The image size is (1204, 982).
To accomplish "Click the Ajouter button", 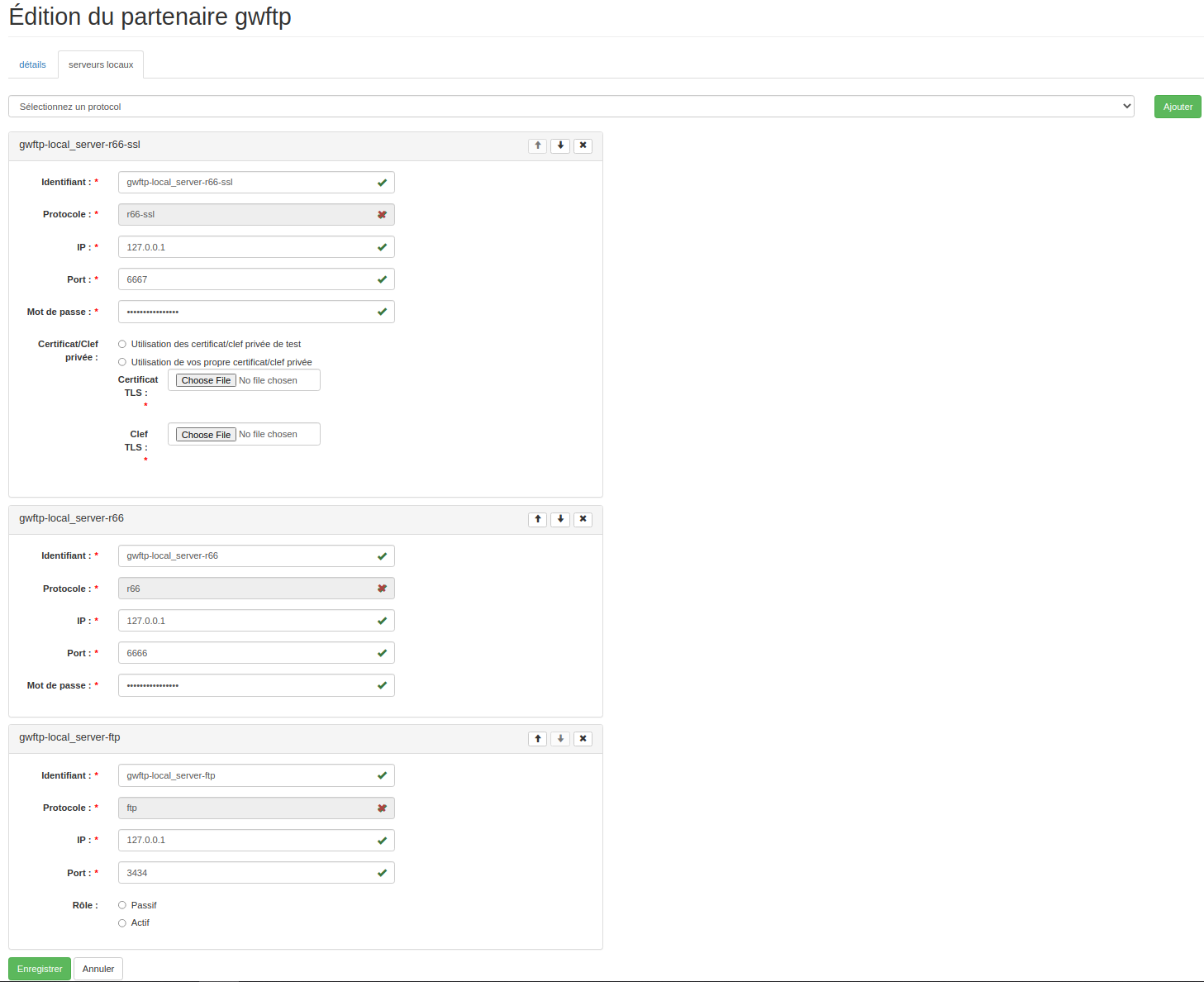I will pos(1178,107).
